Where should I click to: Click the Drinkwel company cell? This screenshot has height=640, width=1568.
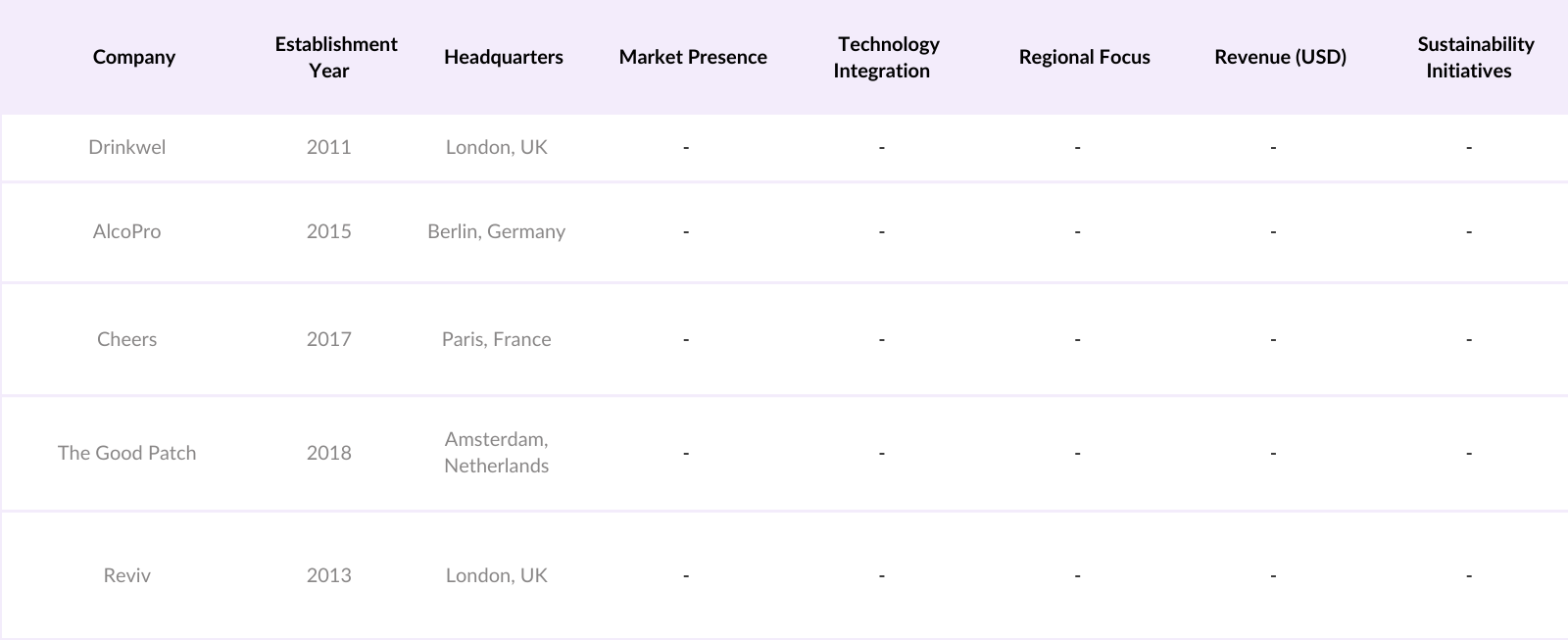[126, 147]
